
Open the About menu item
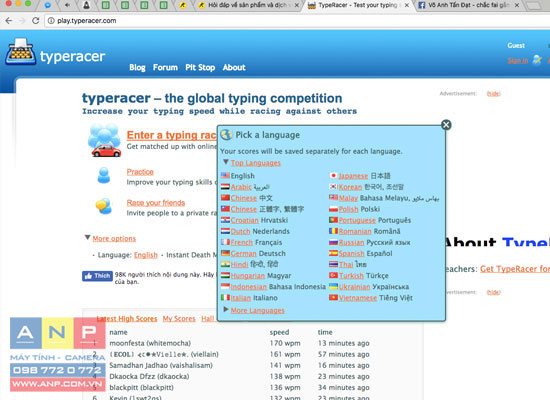(234, 67)
